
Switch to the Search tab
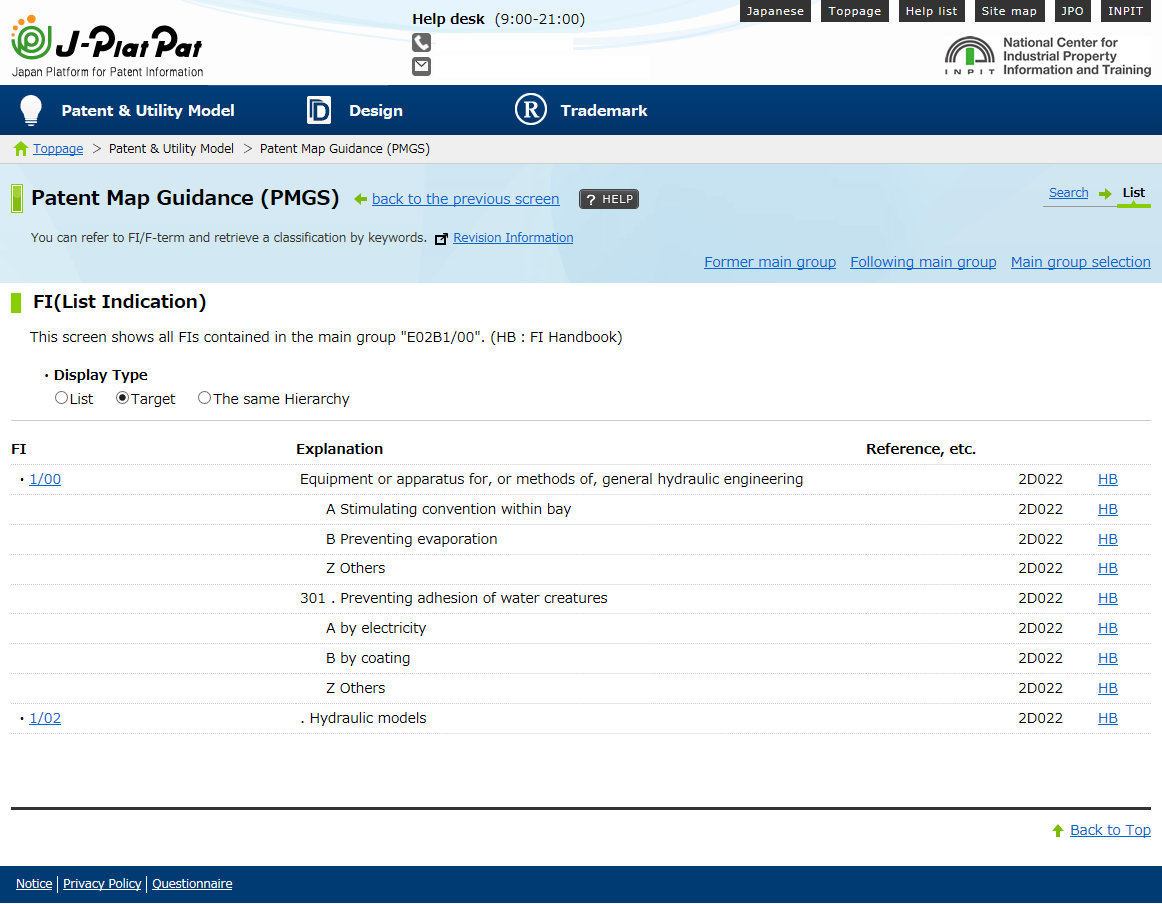pyautogui.click(x=1068, y=193)
